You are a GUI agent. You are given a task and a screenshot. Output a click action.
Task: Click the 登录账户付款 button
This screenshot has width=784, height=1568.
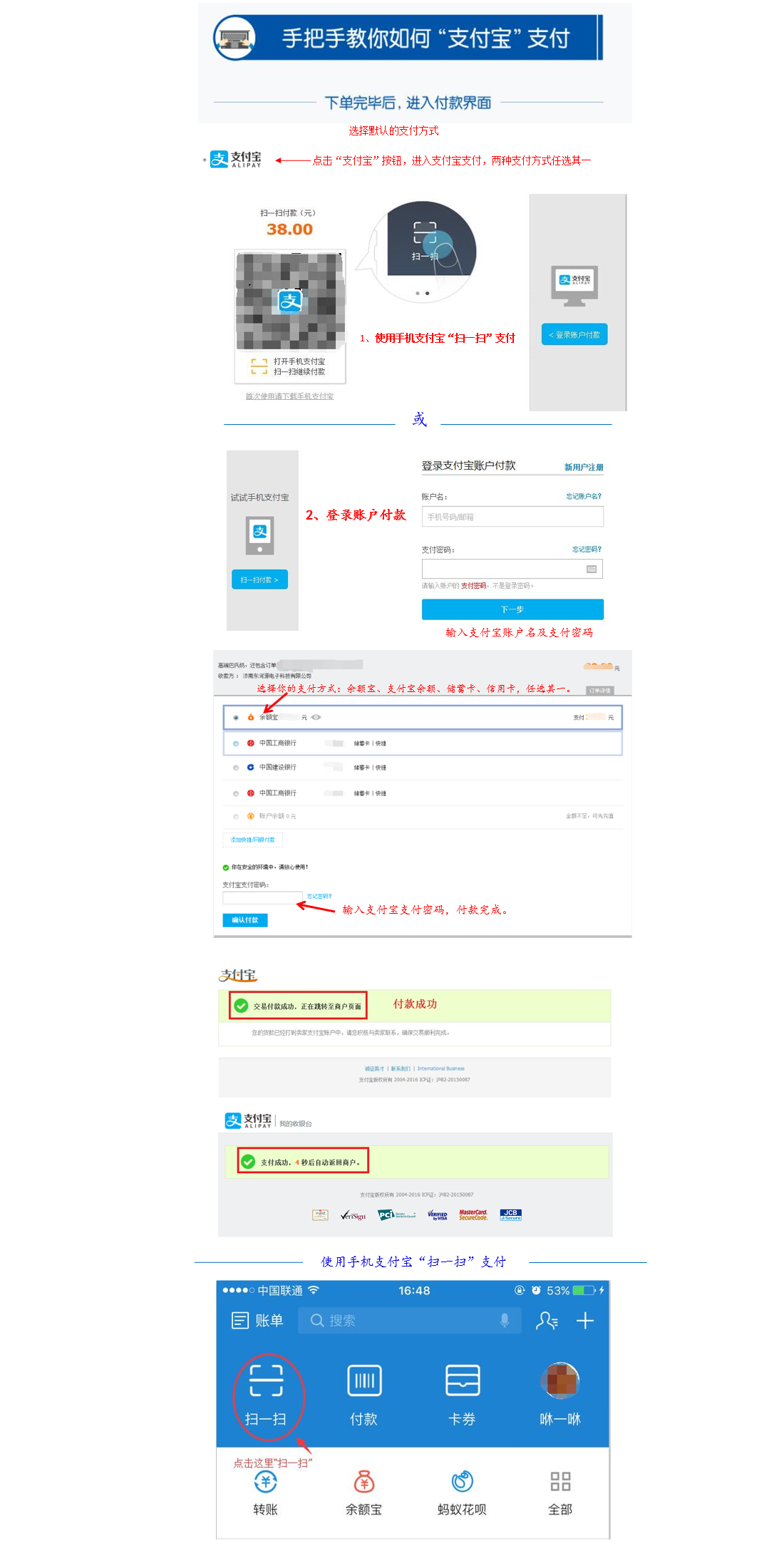click(x=574, y=334)
